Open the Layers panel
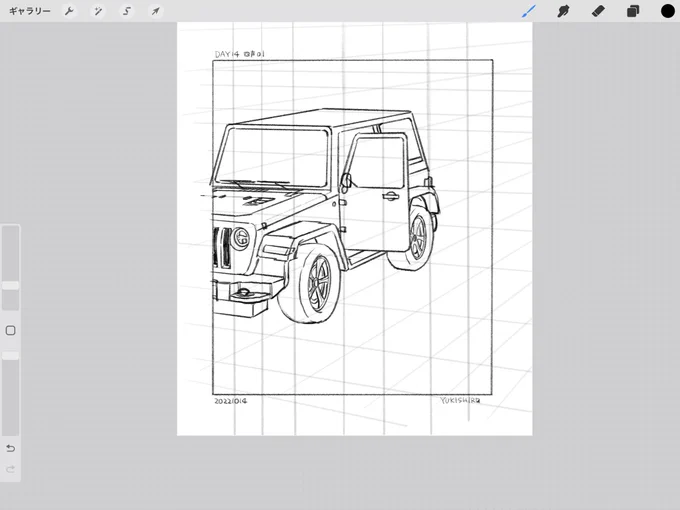Viewport: 680px width, 510px height. pos(633,11)
